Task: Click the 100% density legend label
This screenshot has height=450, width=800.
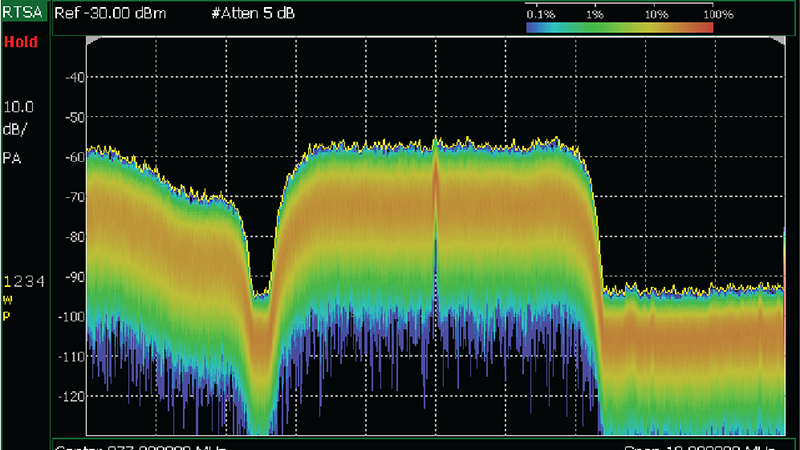Action: [718, 15]
